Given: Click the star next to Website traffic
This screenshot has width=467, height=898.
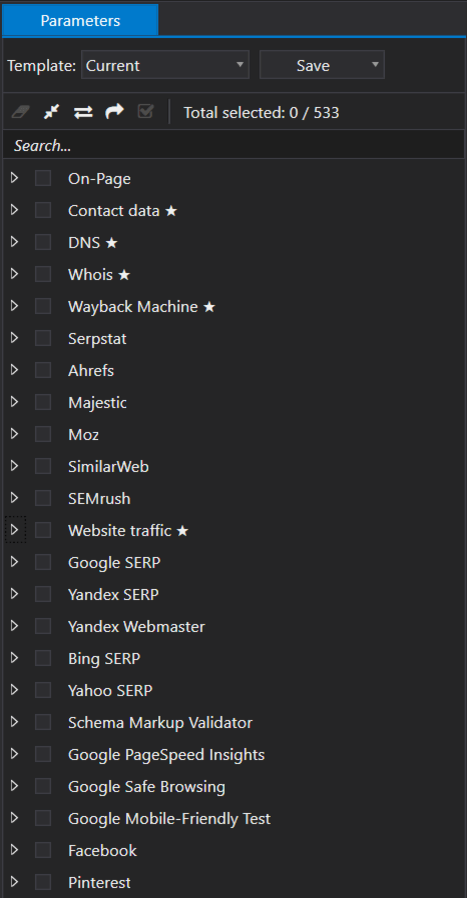Looking at the screenshot, I should (182, 531).
